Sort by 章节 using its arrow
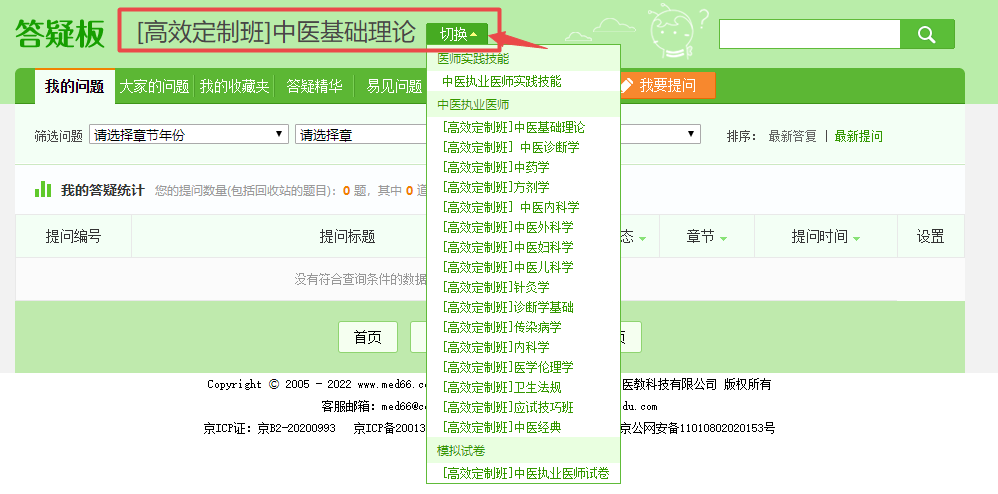Screen dimensions: 998x494 click(722, 238)
